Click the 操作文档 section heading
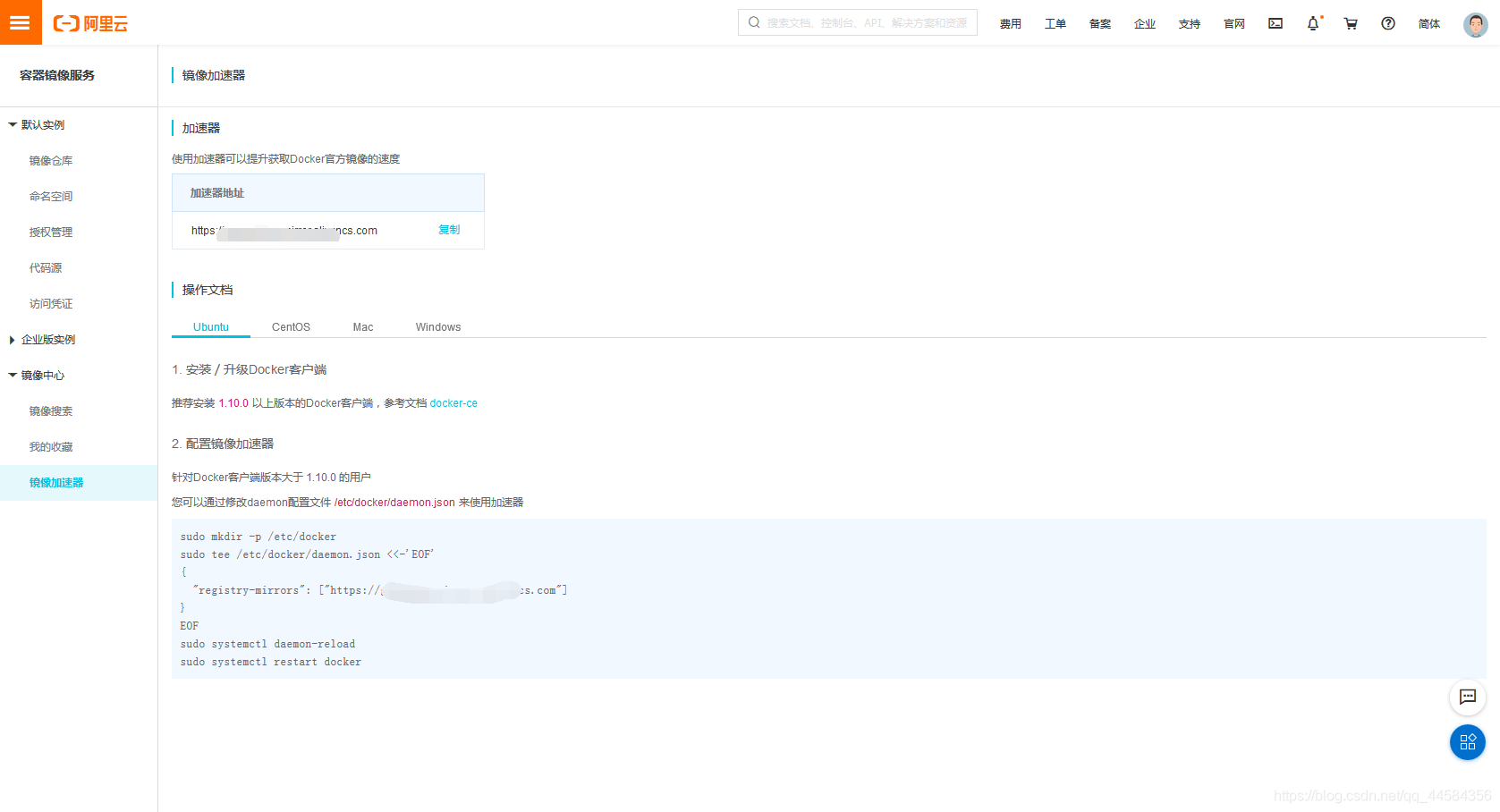 (208, 290)
